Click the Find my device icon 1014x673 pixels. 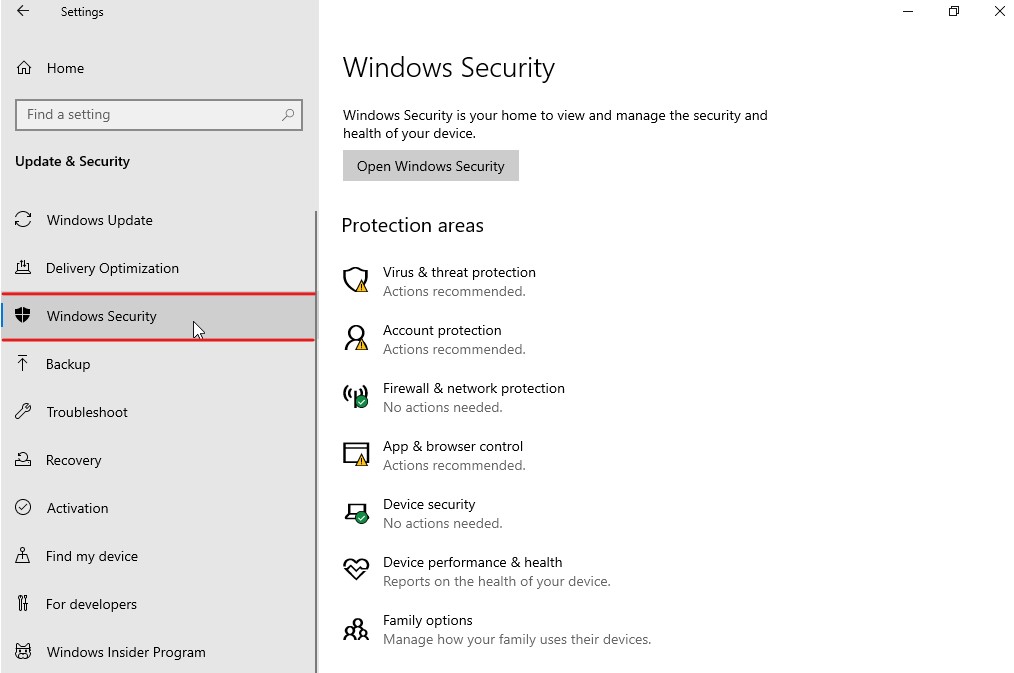point(23,555)
